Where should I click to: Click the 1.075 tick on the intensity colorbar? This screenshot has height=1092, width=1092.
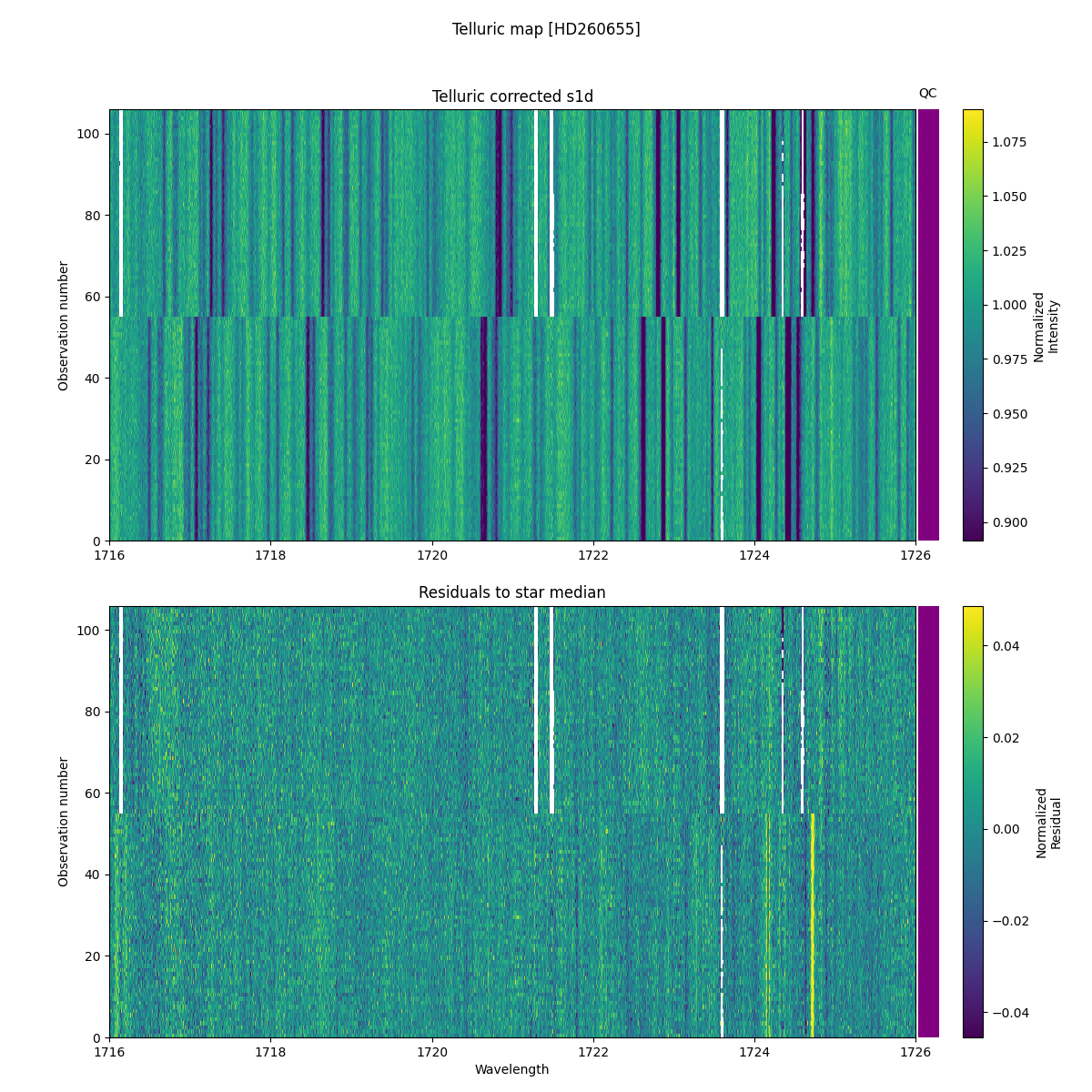[x=1009, y=142]
